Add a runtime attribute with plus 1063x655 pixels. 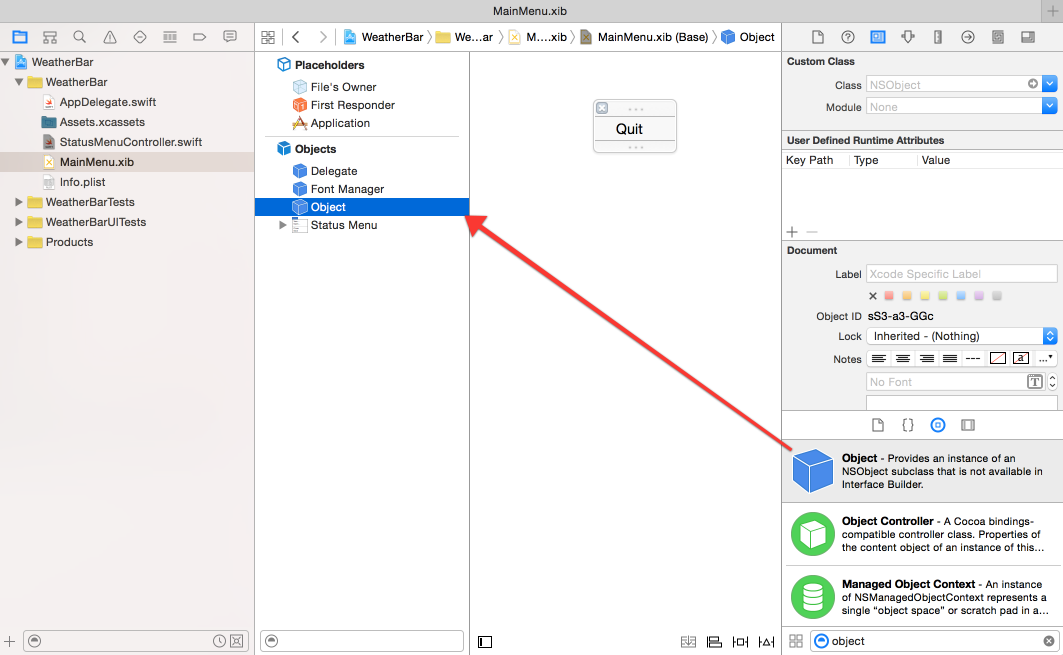pyautogui.click(x=792, y=232)
